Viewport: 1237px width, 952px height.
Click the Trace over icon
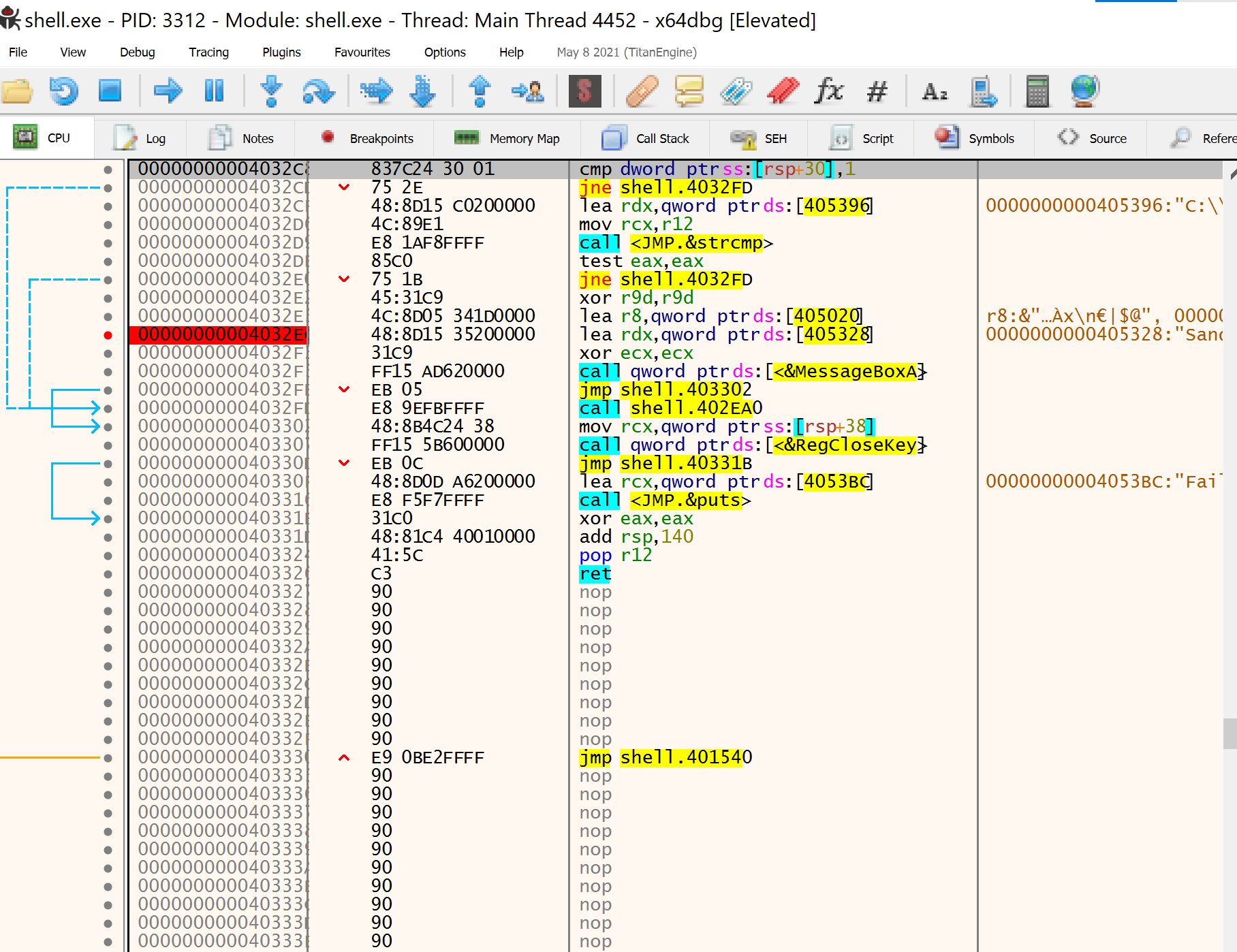423,91
